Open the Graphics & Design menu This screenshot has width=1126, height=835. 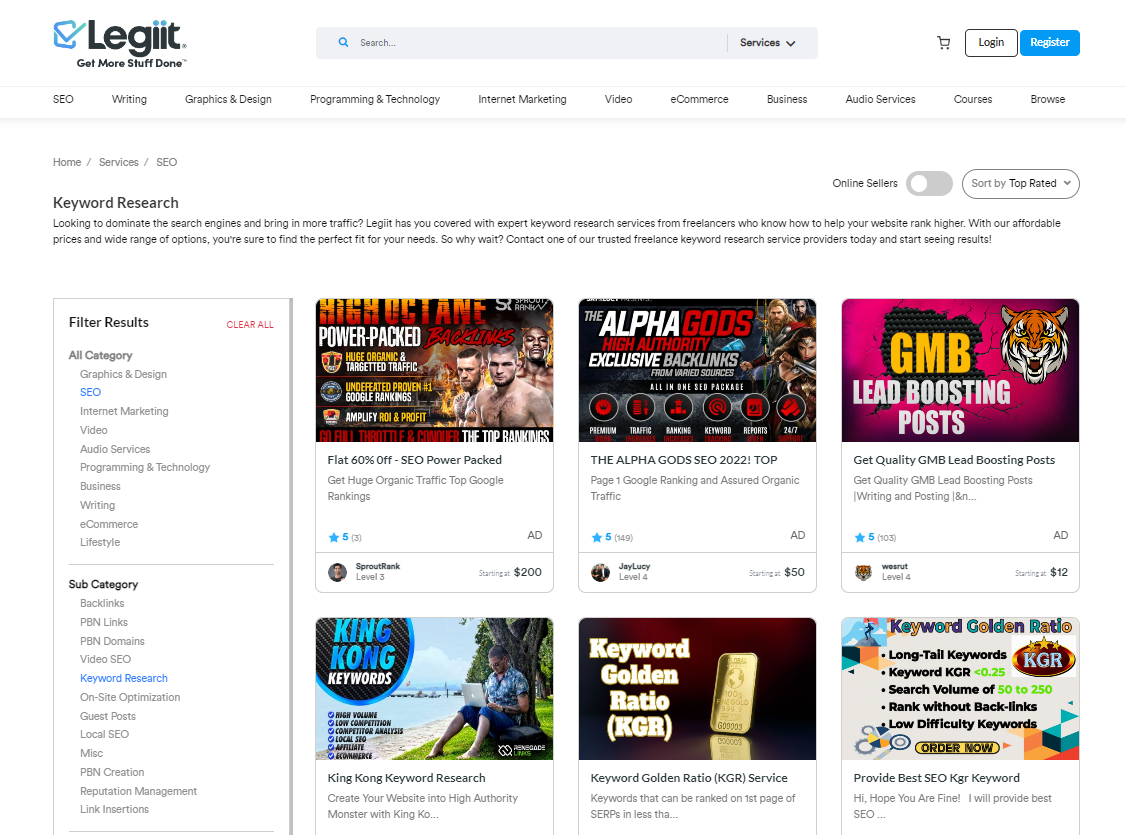coord(228,99)
